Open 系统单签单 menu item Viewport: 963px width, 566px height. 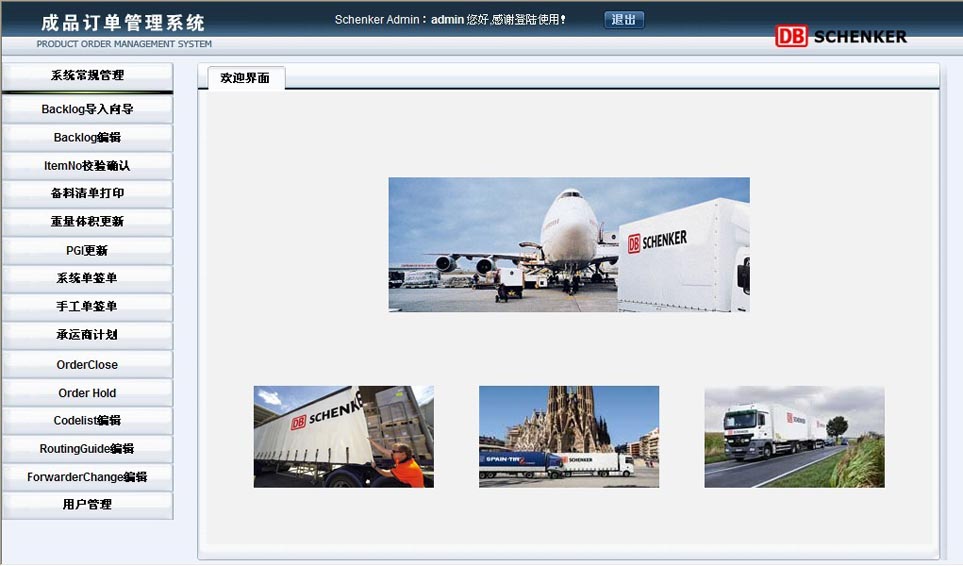(x=87, y=278)
